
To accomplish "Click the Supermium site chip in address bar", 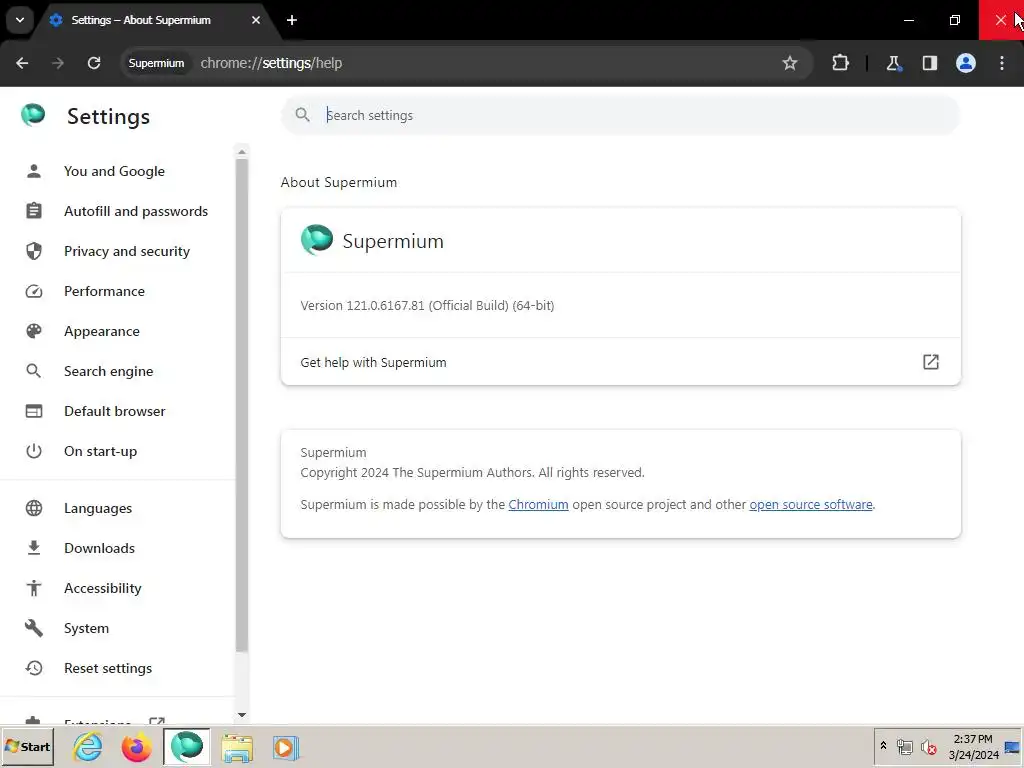I will pos(156,63).
